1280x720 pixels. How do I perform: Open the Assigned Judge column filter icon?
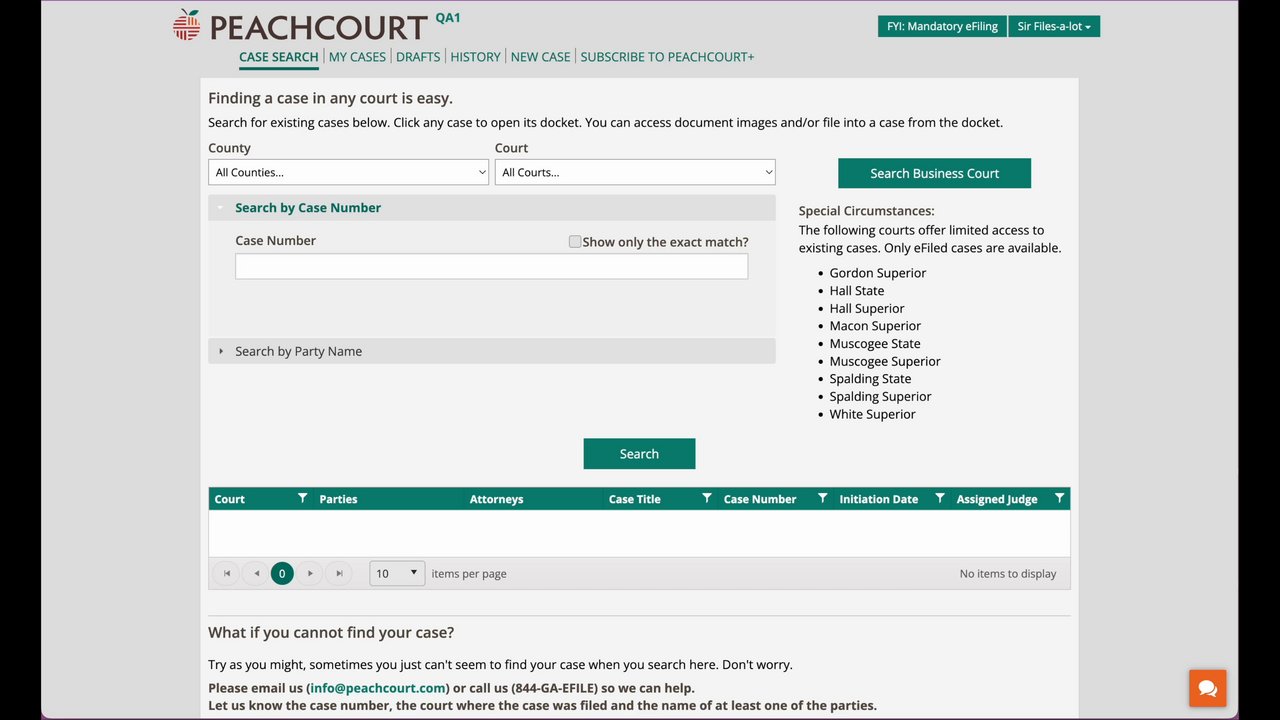coord(1059,498)
